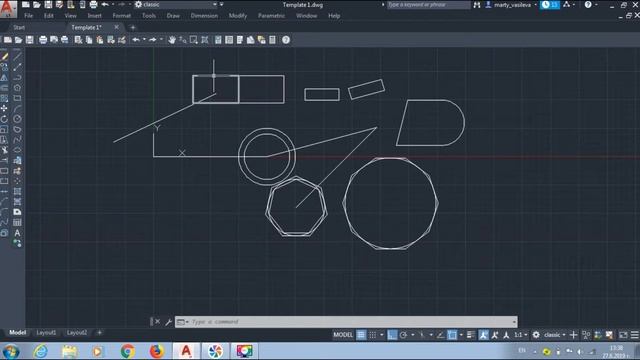Select the Polygon draw tool
The height and width of the screenshot is (360, 640).
coord(17,88)
